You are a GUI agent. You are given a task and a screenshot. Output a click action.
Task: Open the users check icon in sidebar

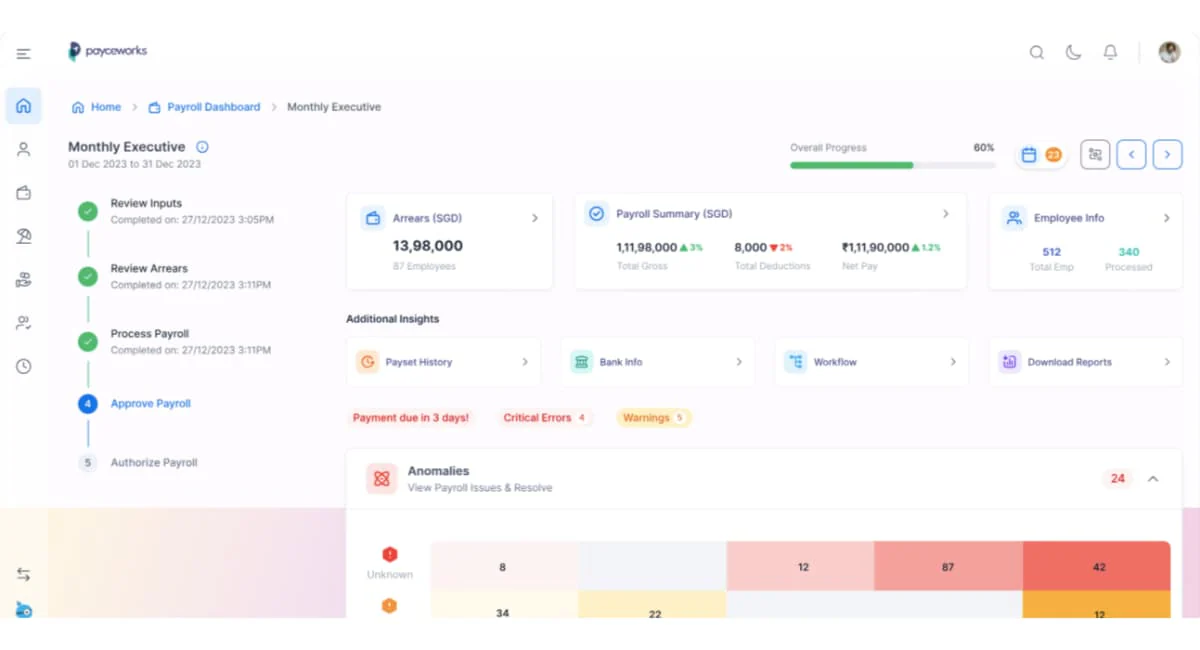(23, 323)
